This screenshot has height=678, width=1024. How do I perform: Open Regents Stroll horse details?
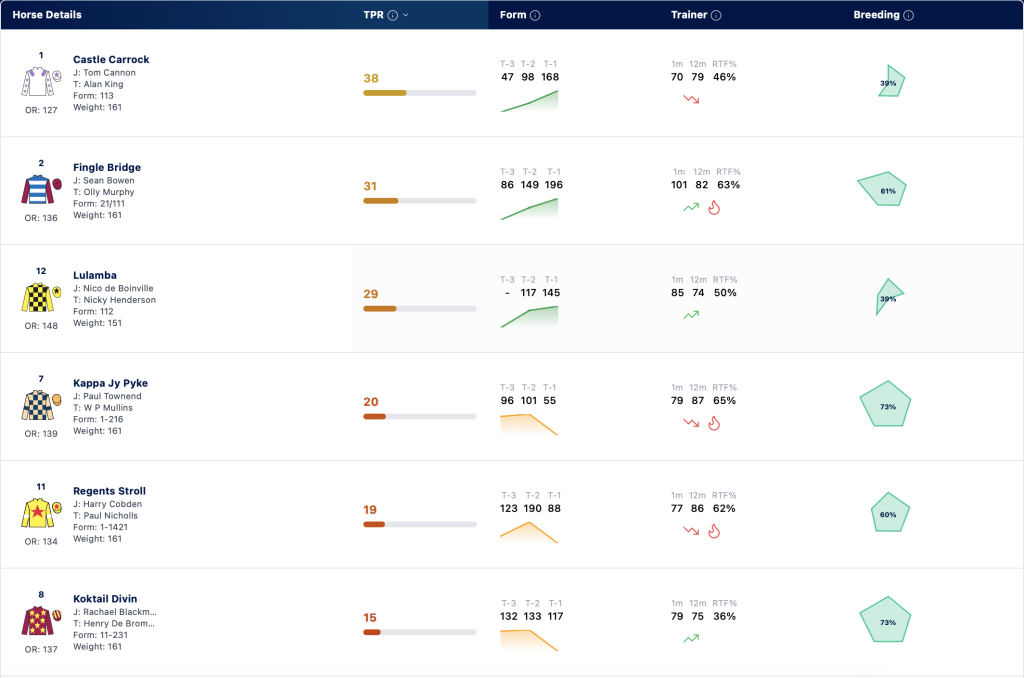pos(109,491)
